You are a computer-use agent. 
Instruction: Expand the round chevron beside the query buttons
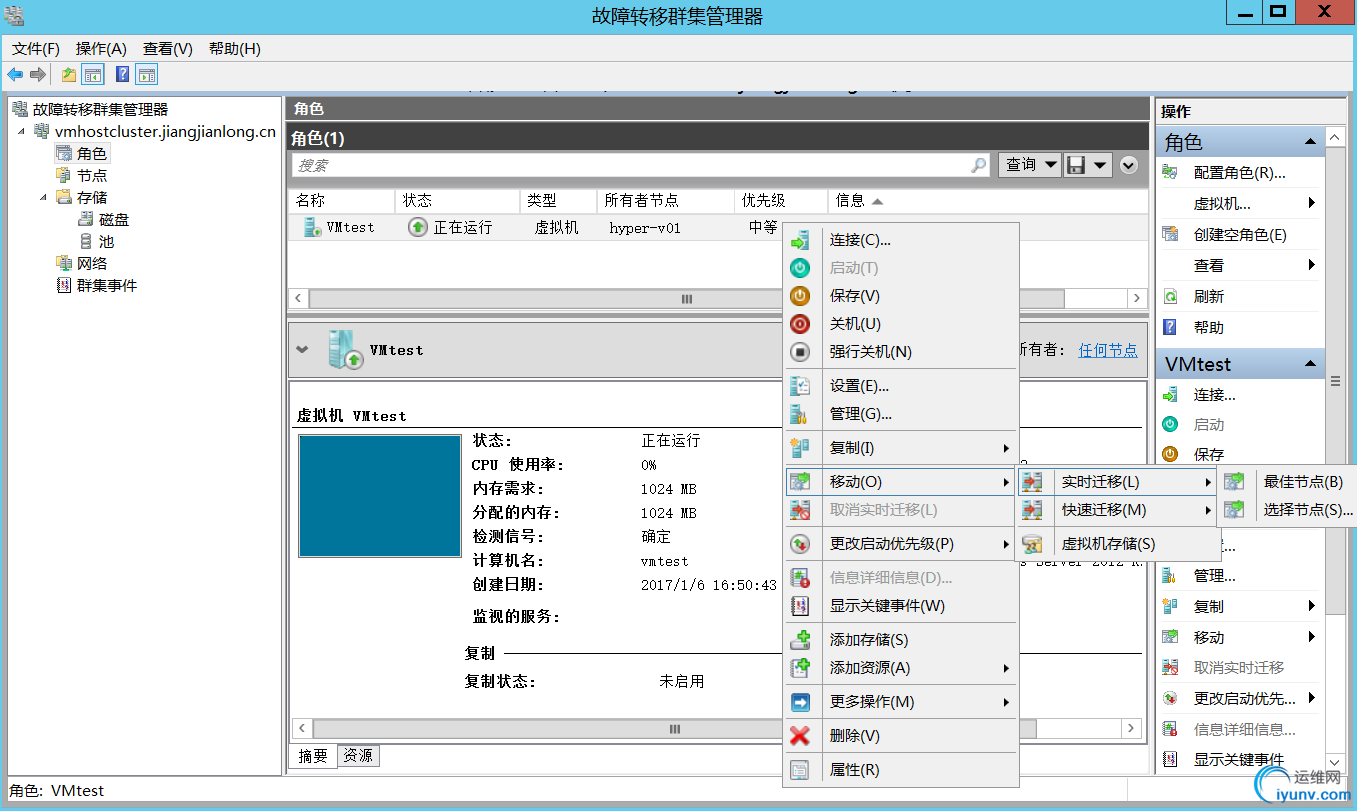(x=1130, y=165)
